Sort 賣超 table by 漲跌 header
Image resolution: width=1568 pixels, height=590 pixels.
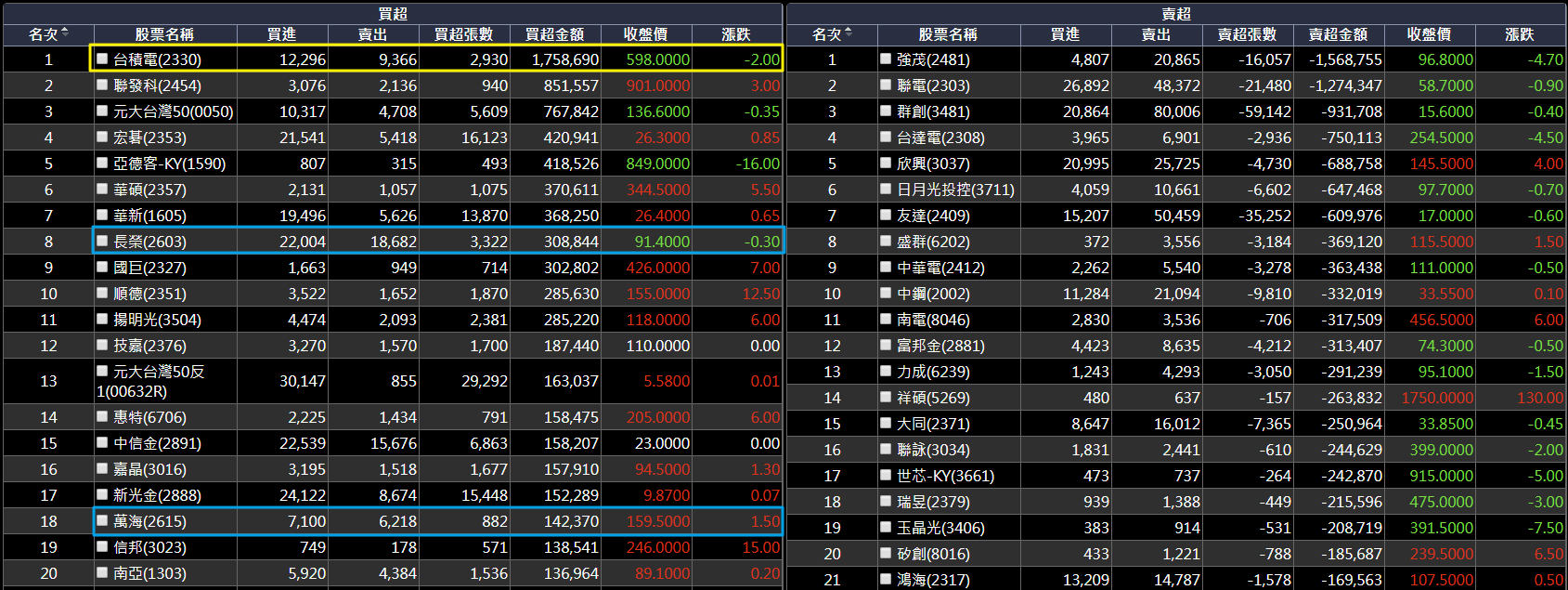(x=1520, y=34)
